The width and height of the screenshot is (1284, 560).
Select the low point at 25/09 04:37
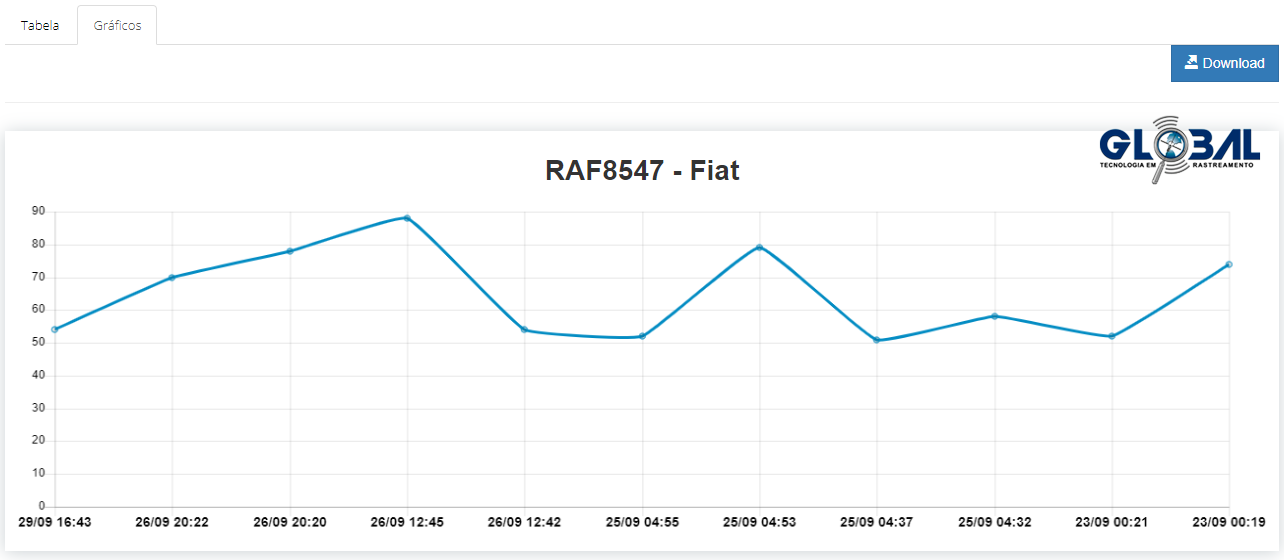[876, 340]
